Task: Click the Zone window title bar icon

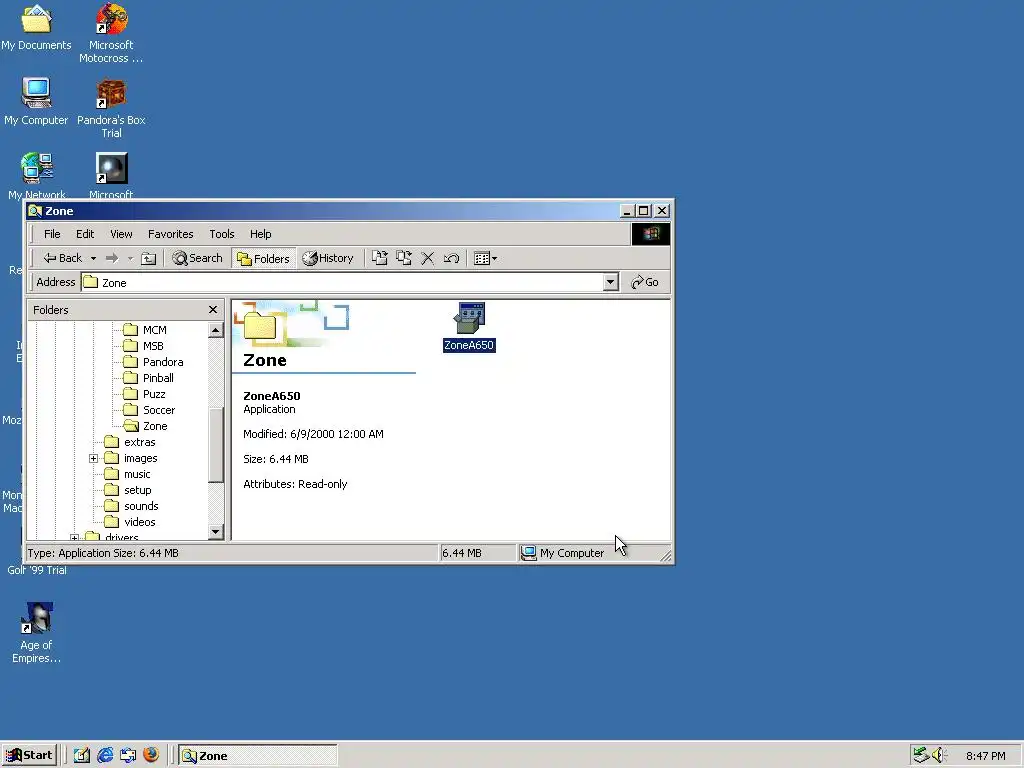Action: pos(35,211)
